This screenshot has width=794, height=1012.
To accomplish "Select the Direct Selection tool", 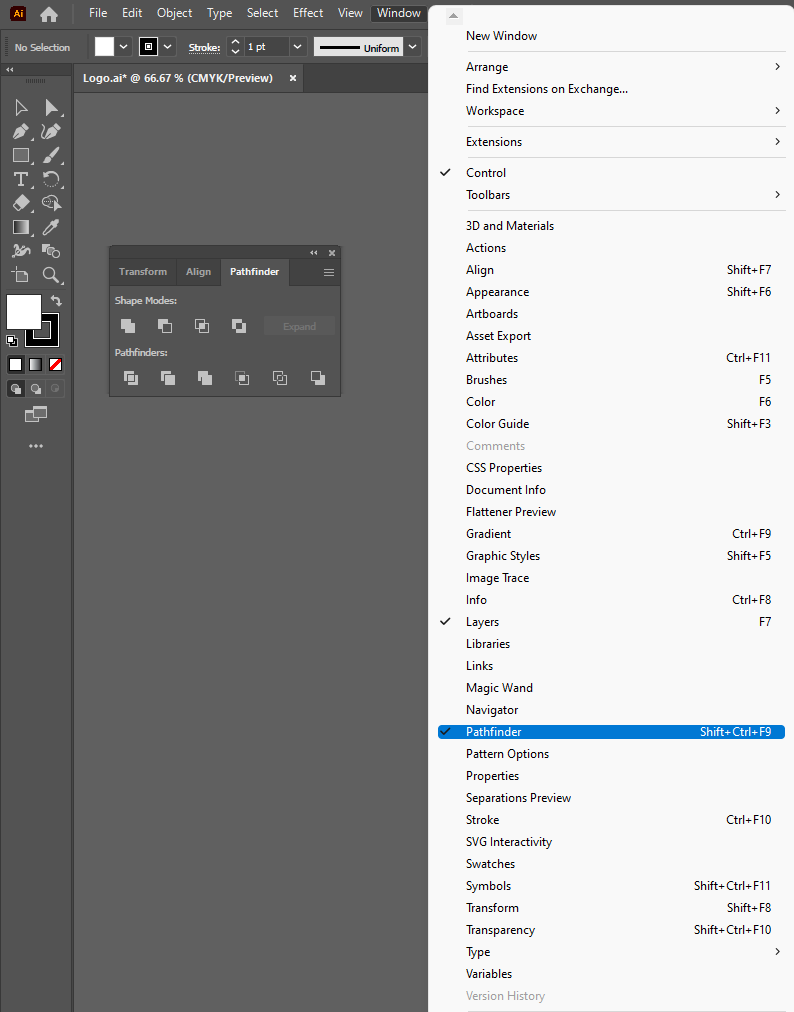I will pyautogui.click(x=51, y=107).
